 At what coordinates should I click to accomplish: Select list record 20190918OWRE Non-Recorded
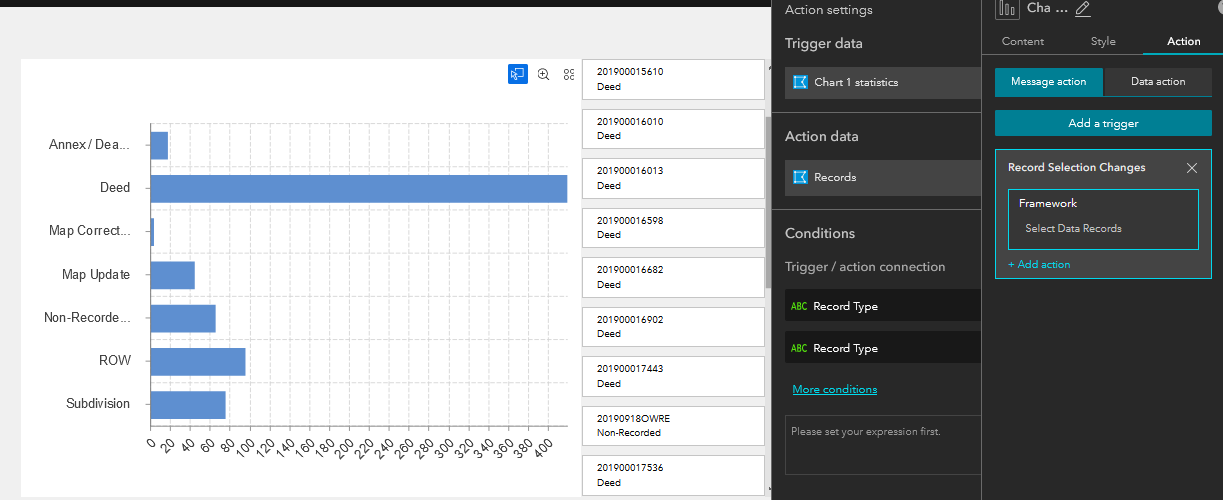[673, 426]
